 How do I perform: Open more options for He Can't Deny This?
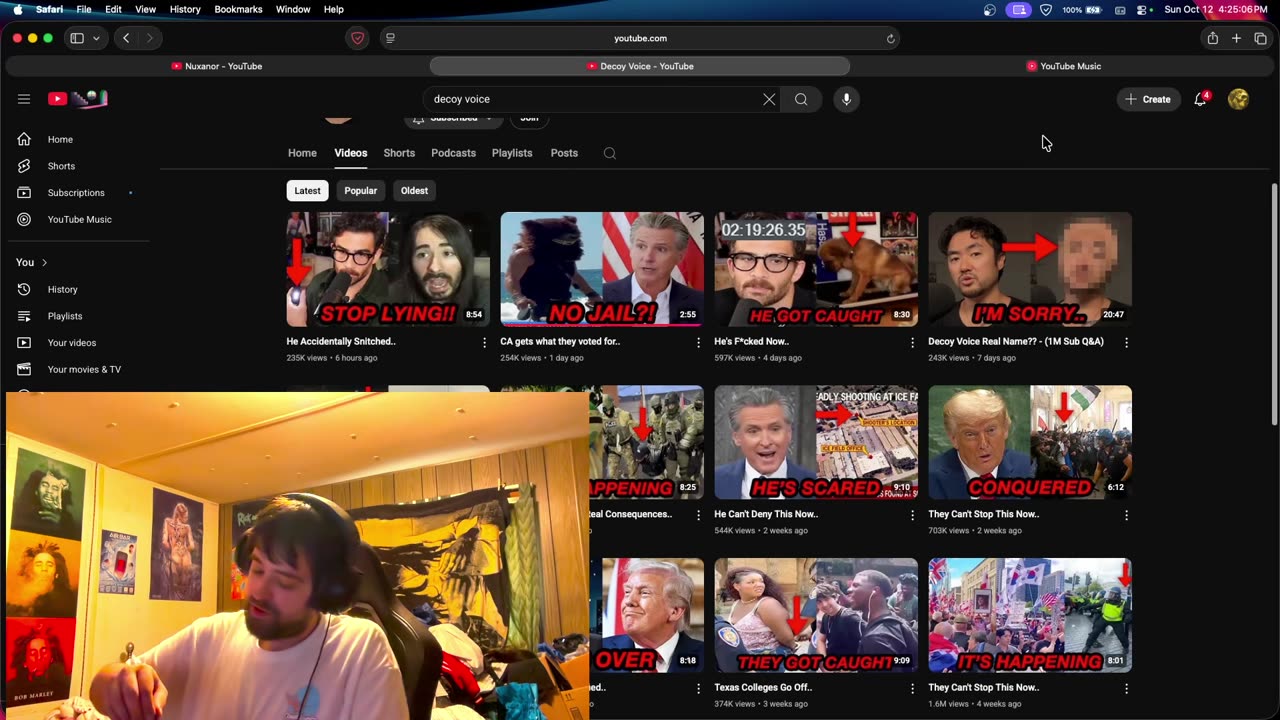[912, 515]
